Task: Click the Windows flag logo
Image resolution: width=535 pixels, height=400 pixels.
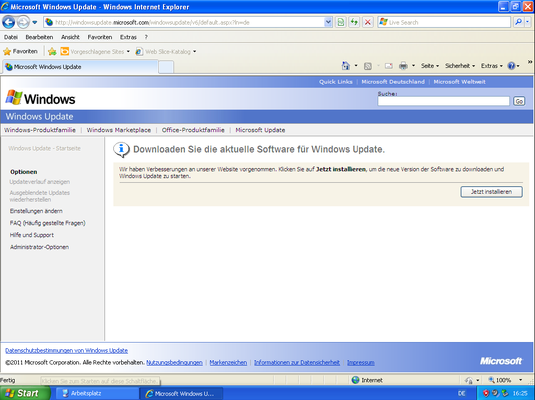Action: [x=14, y=98]
